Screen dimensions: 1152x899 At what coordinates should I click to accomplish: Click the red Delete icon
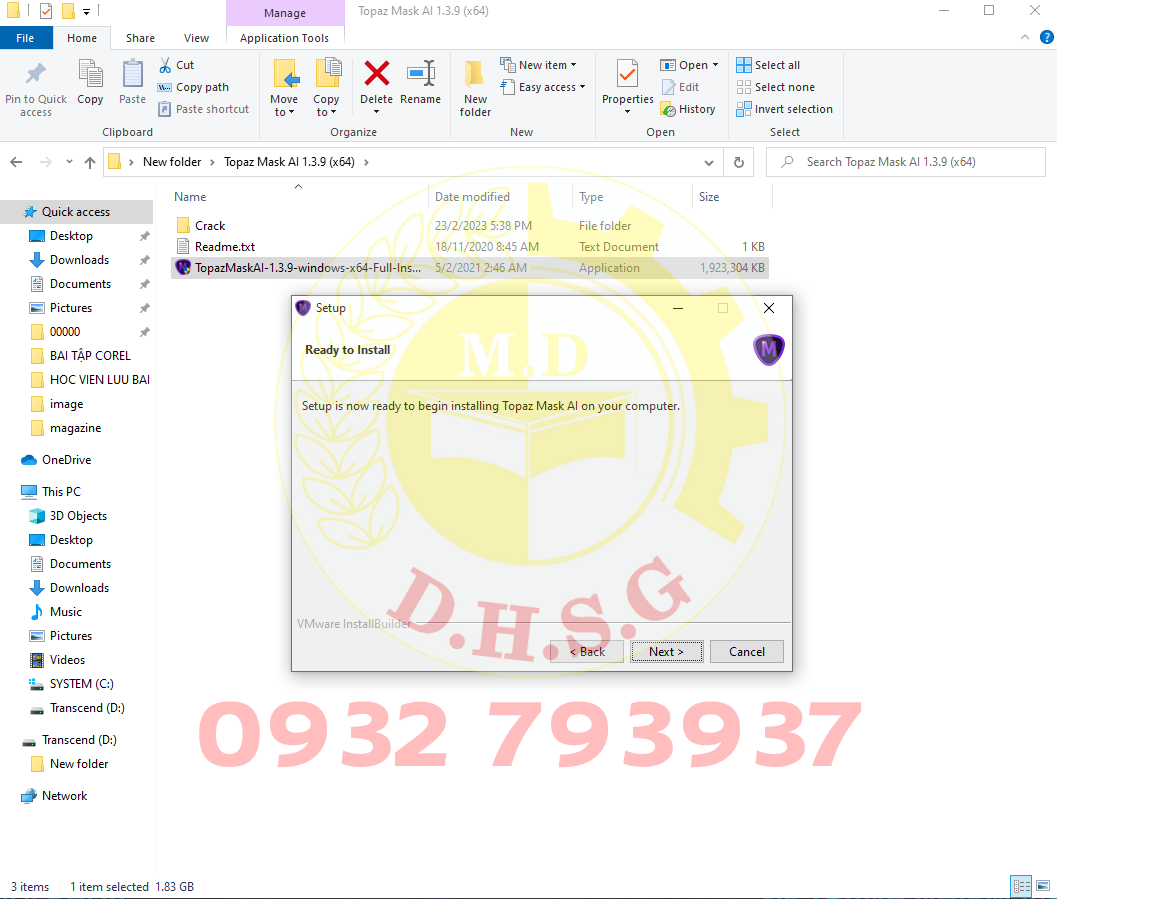pyautogui.click(x=376, y=73)
